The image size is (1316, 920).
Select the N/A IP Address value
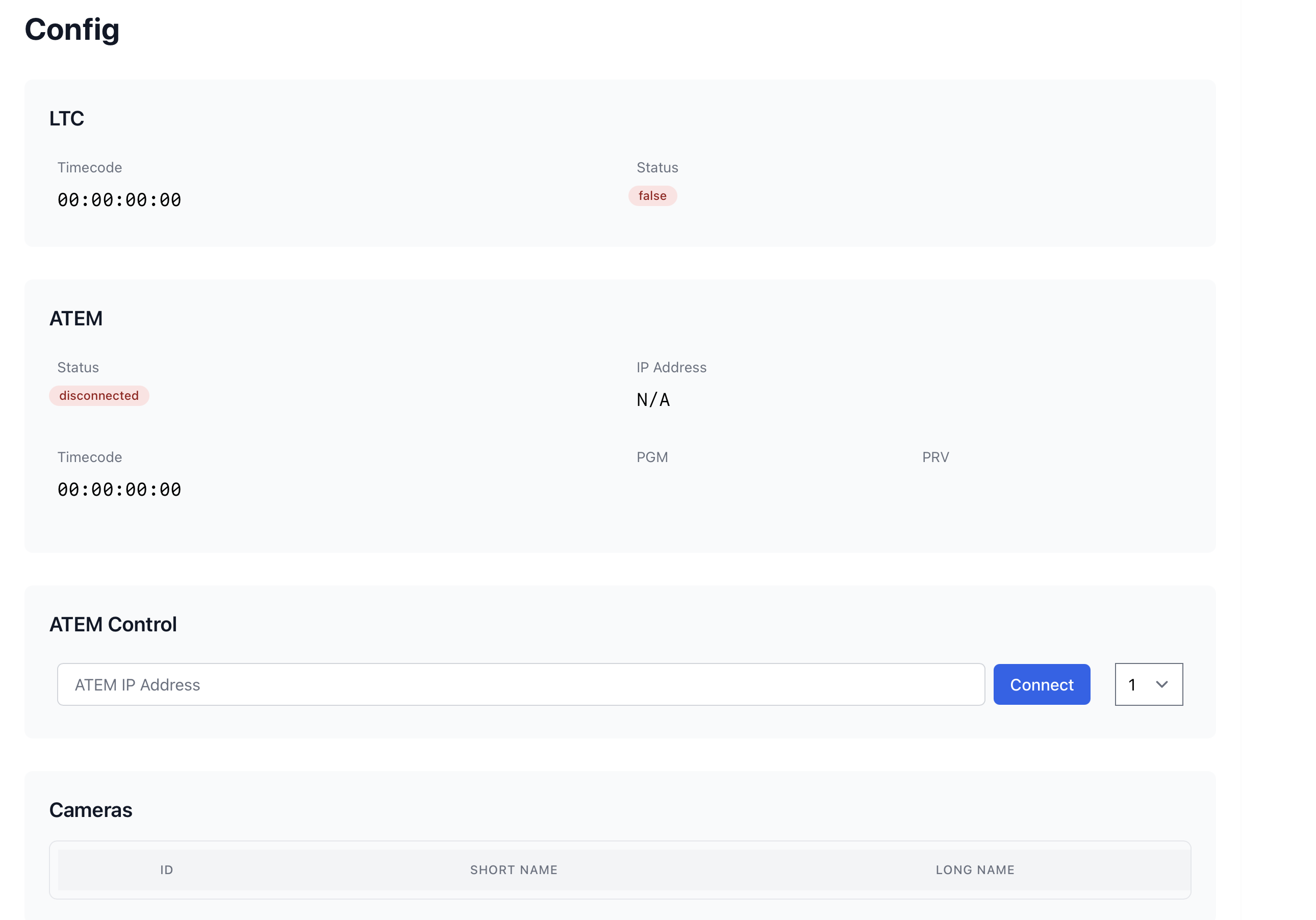[653, 400]
